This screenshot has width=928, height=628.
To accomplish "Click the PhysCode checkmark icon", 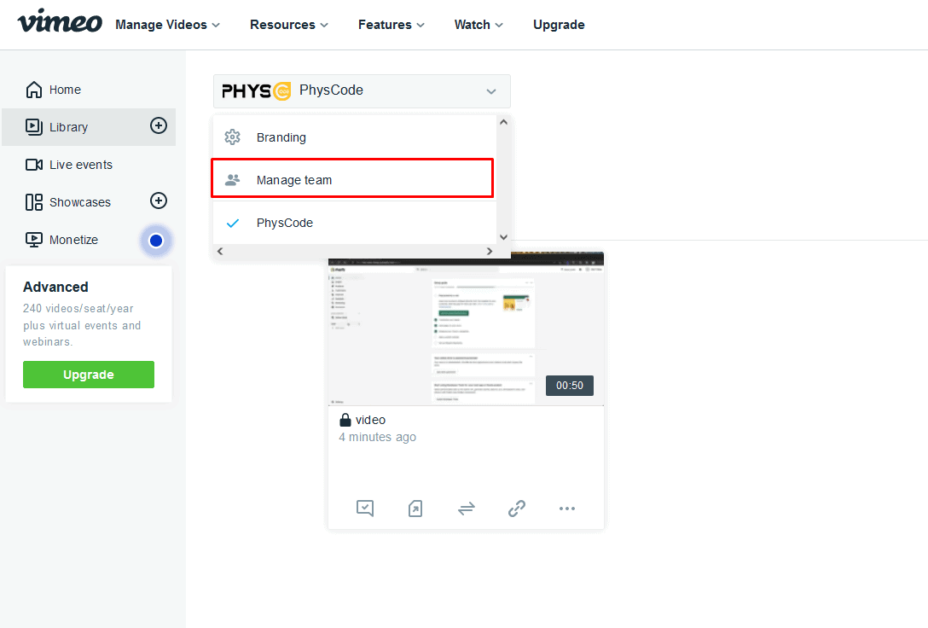I will point(233,223).
